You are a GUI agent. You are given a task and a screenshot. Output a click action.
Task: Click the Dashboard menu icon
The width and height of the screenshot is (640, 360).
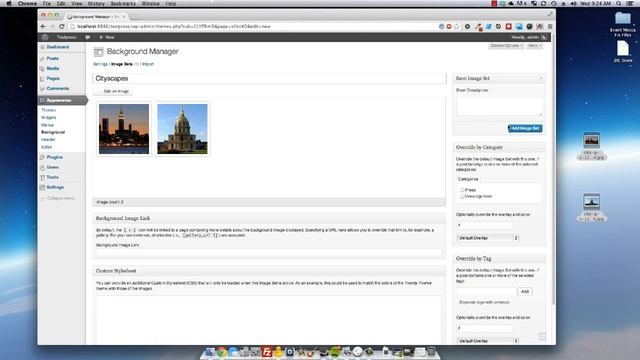pos(42,47)
